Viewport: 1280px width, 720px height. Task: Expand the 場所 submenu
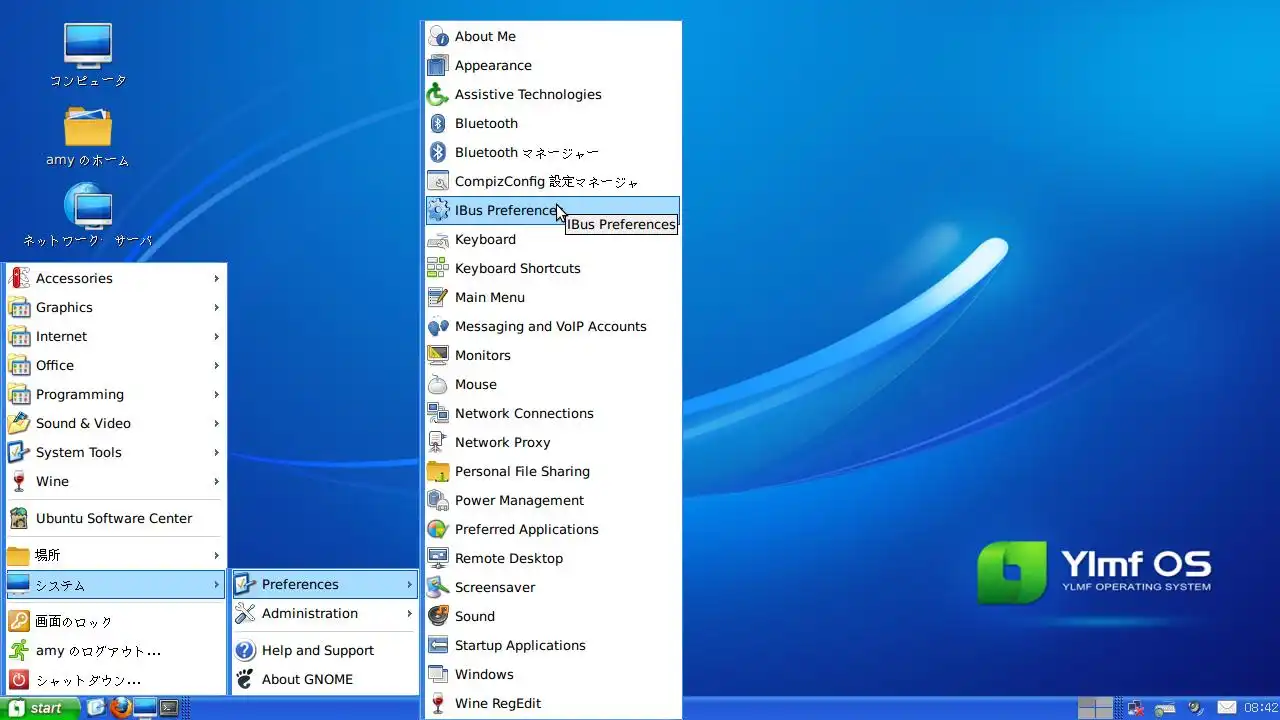coord(115,555)
